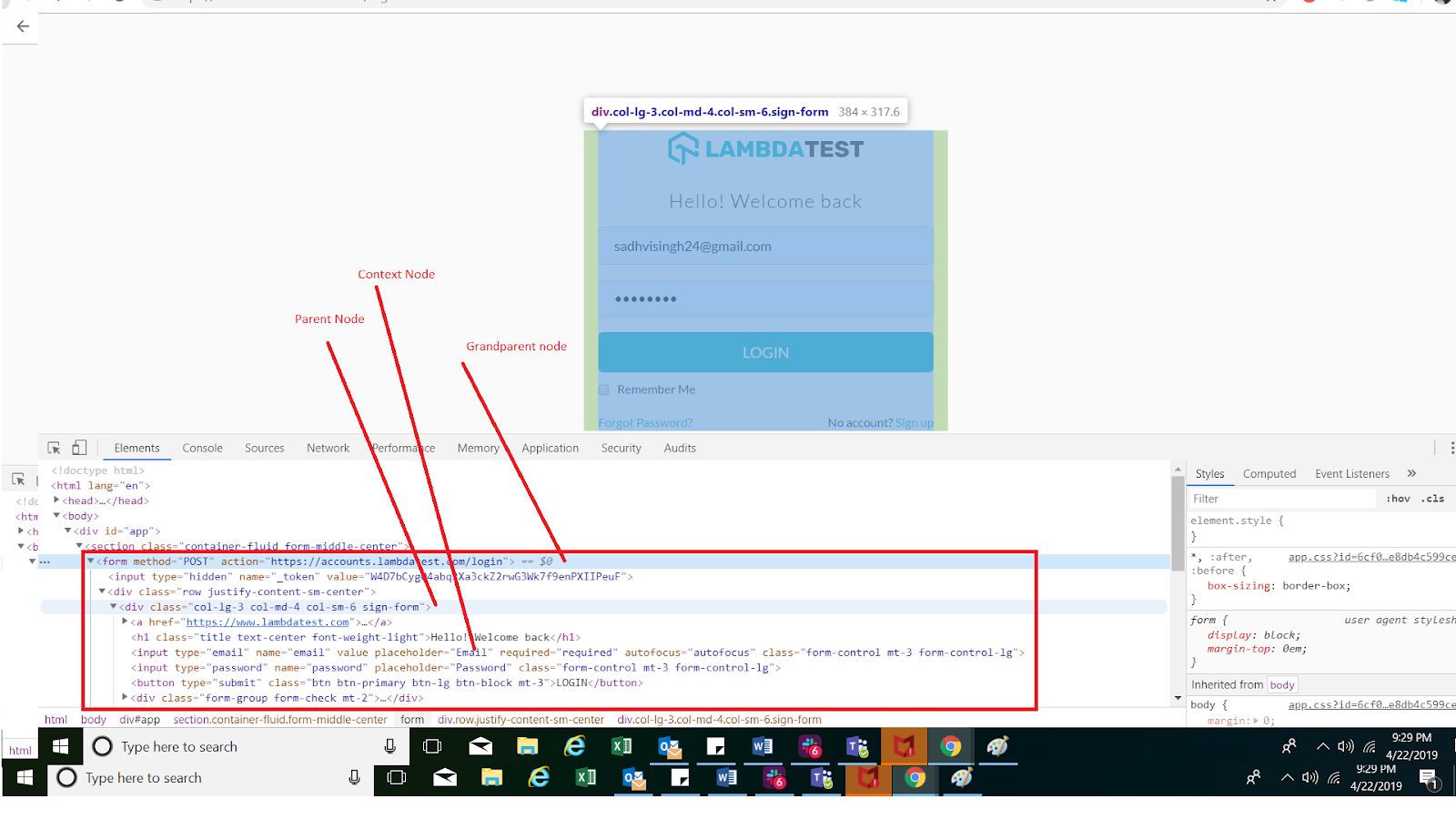Switch to the Sources tab
Image resolution: width=1456 pixels, height=819 pixels.
click(264, 448)
